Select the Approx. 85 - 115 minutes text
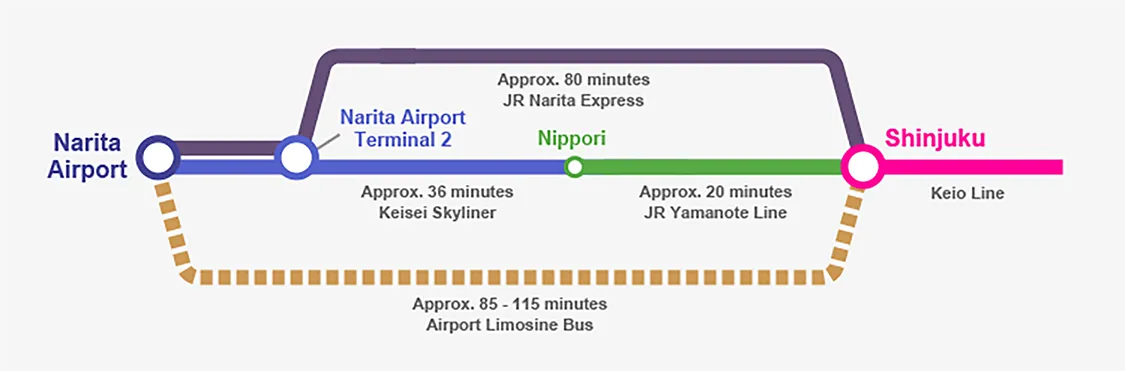Viewport: 1125px width, 371px height. point(509,304)
